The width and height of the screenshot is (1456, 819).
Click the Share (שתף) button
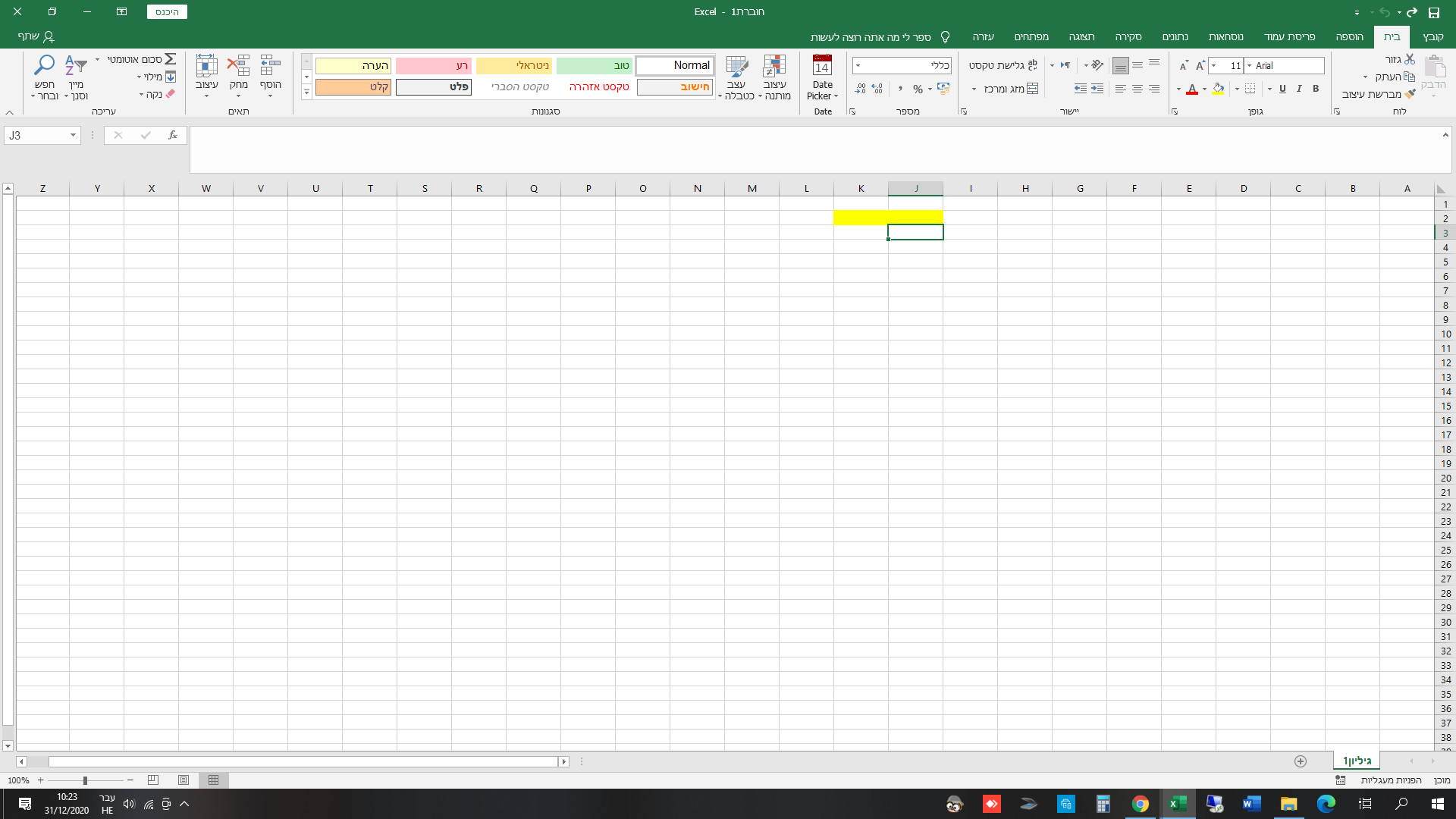pyautogui.click(x=36, y=36)
